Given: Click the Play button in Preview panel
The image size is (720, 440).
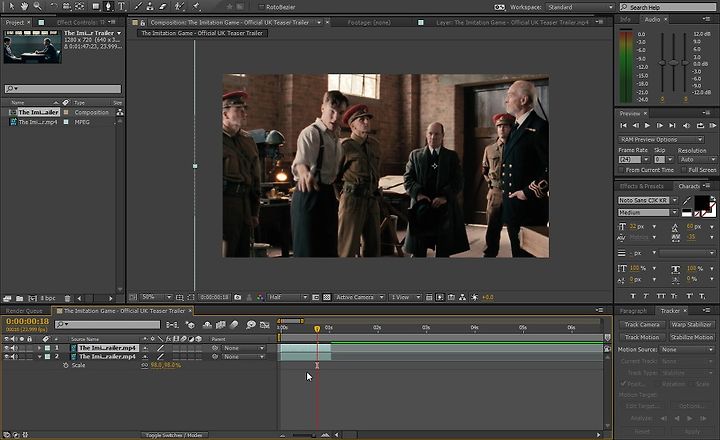Looking at the screenshot, I should [647, 125].
